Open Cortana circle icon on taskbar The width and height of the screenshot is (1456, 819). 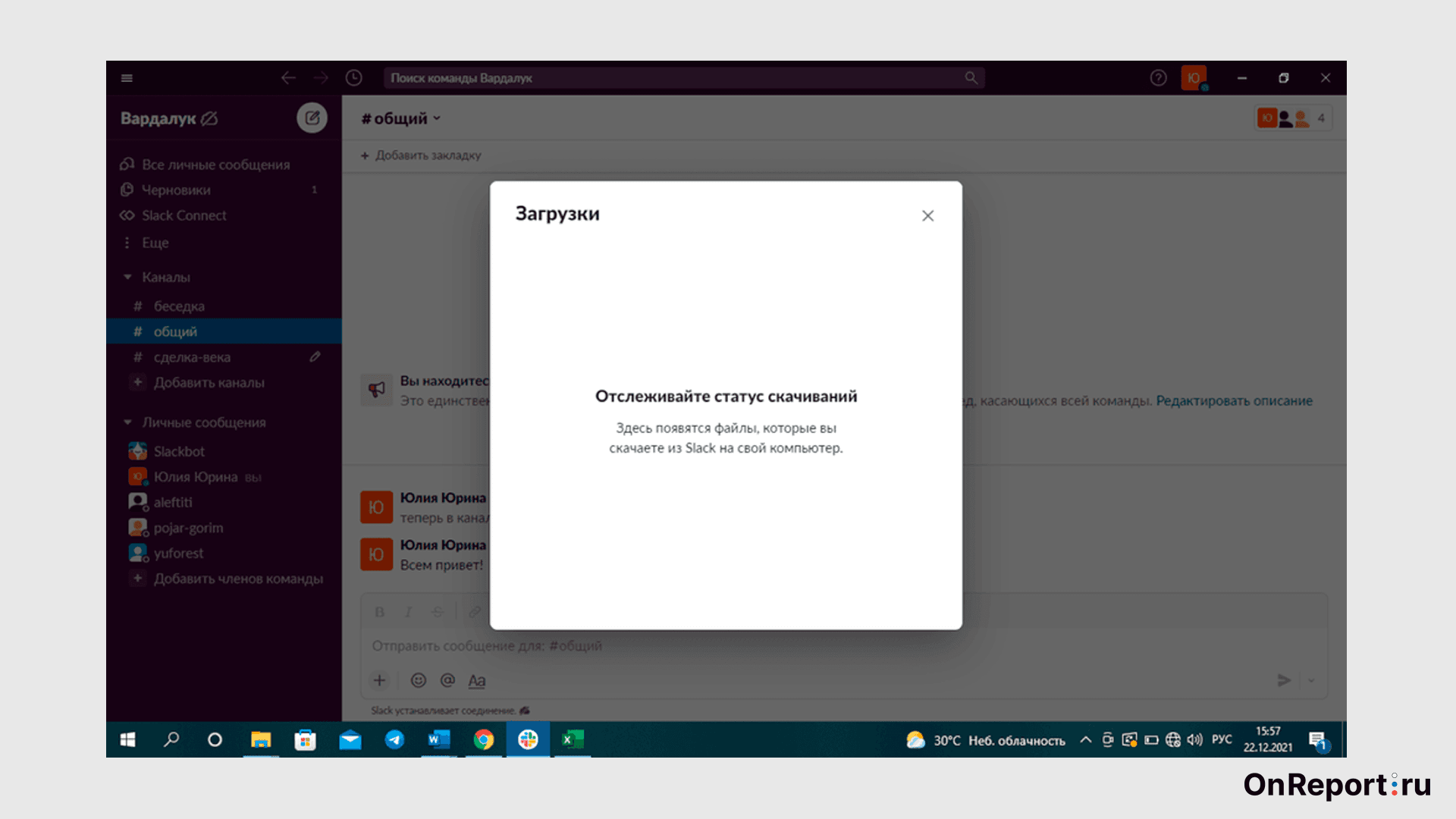pyautogui.click(x=215, y=739)
